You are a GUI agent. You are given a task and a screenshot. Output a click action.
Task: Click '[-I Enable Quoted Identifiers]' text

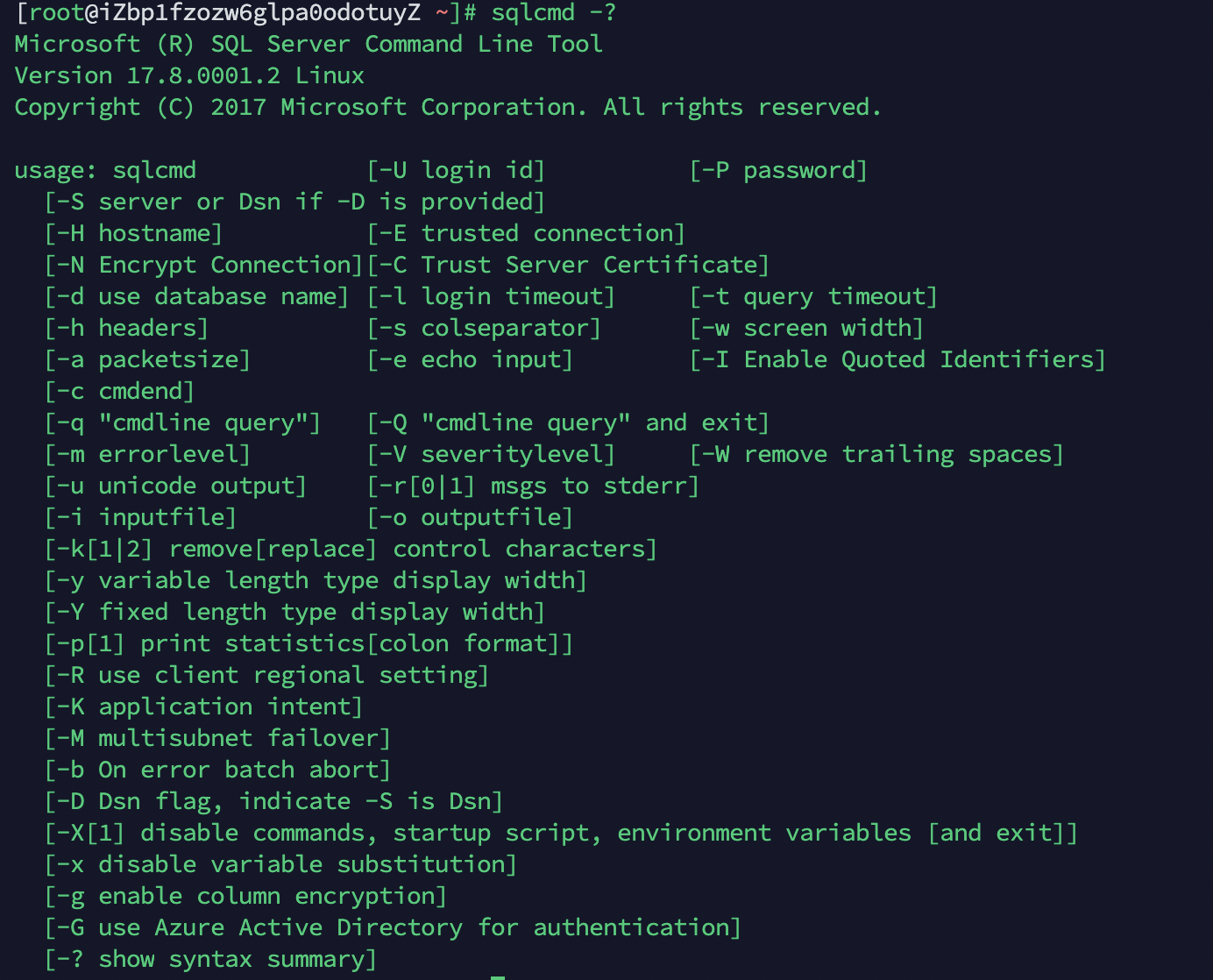click(897, 359)
